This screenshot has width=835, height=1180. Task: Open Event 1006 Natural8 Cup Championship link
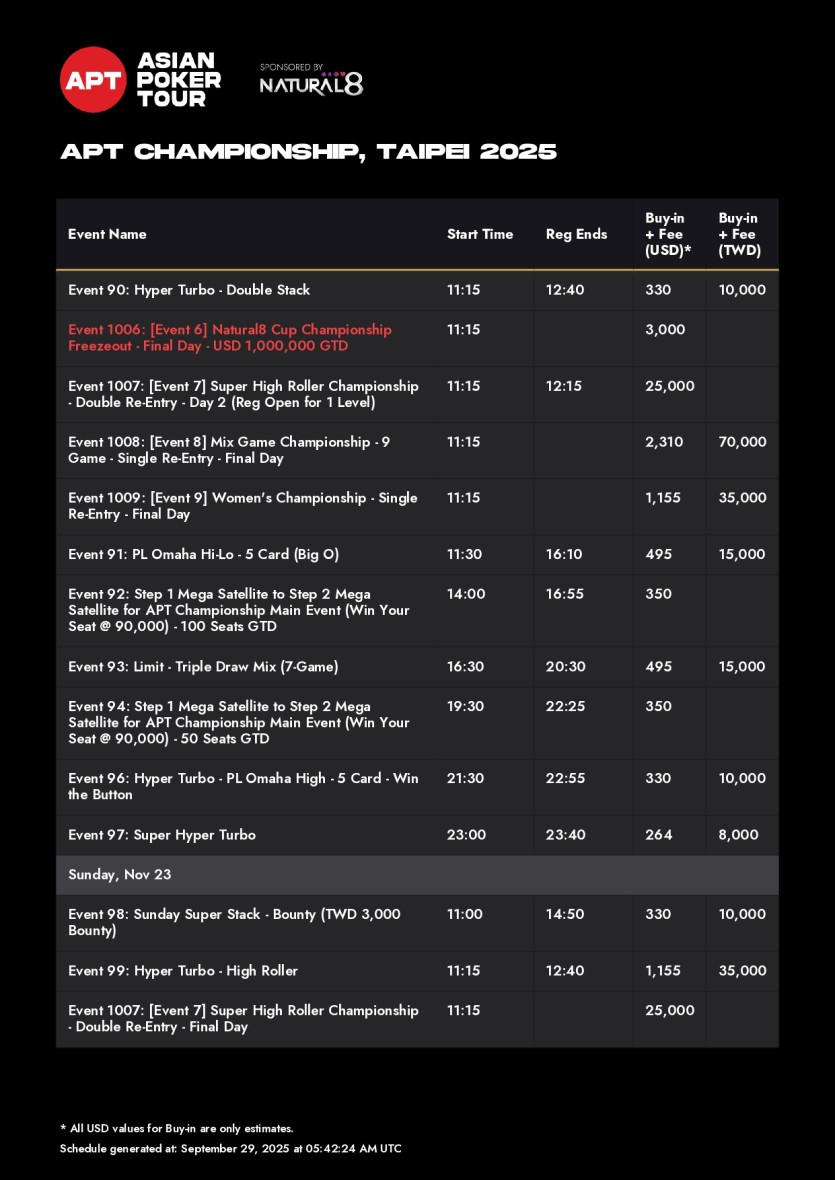tap(230, 338)
